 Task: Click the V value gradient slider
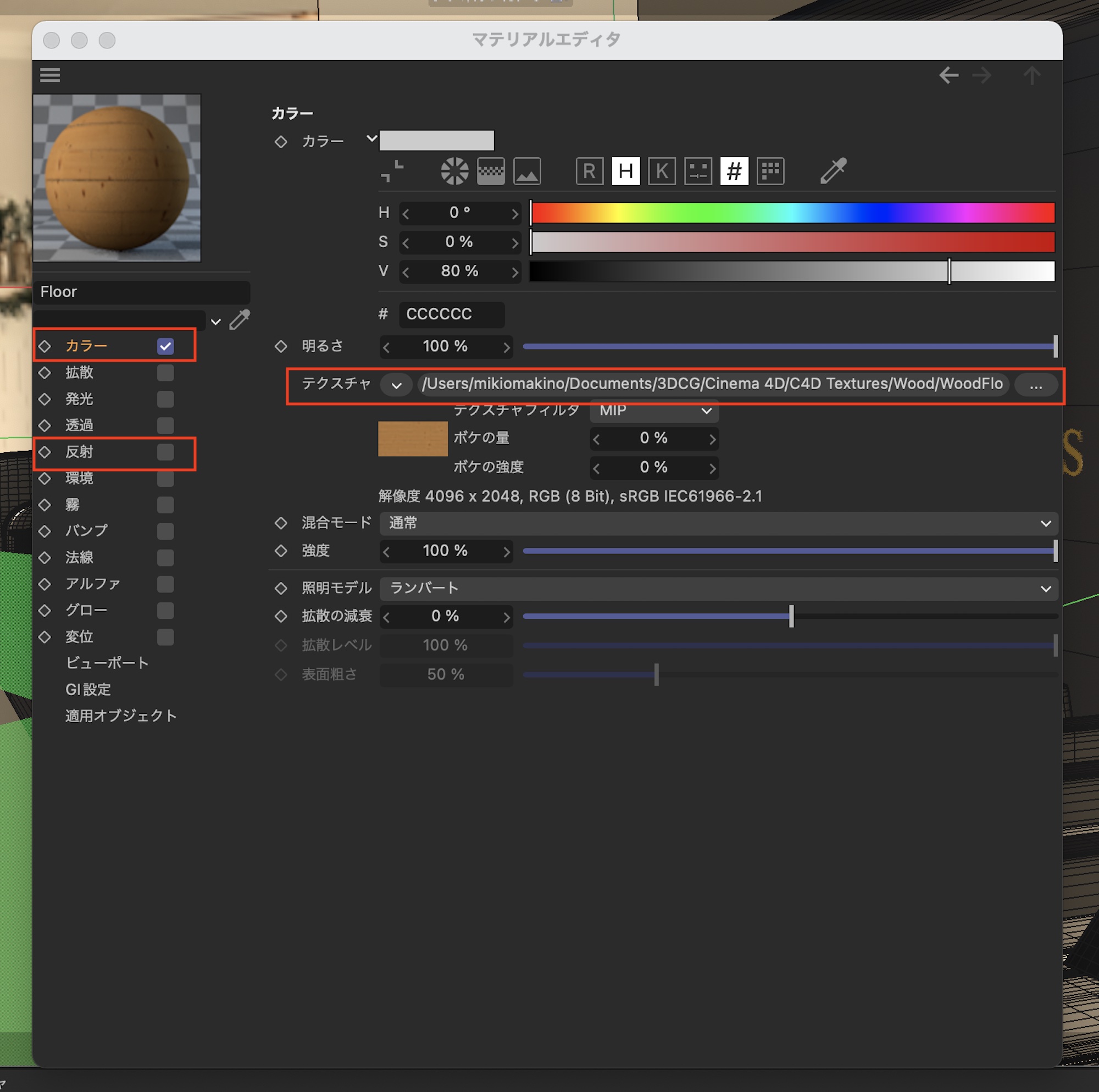point(792,271)
